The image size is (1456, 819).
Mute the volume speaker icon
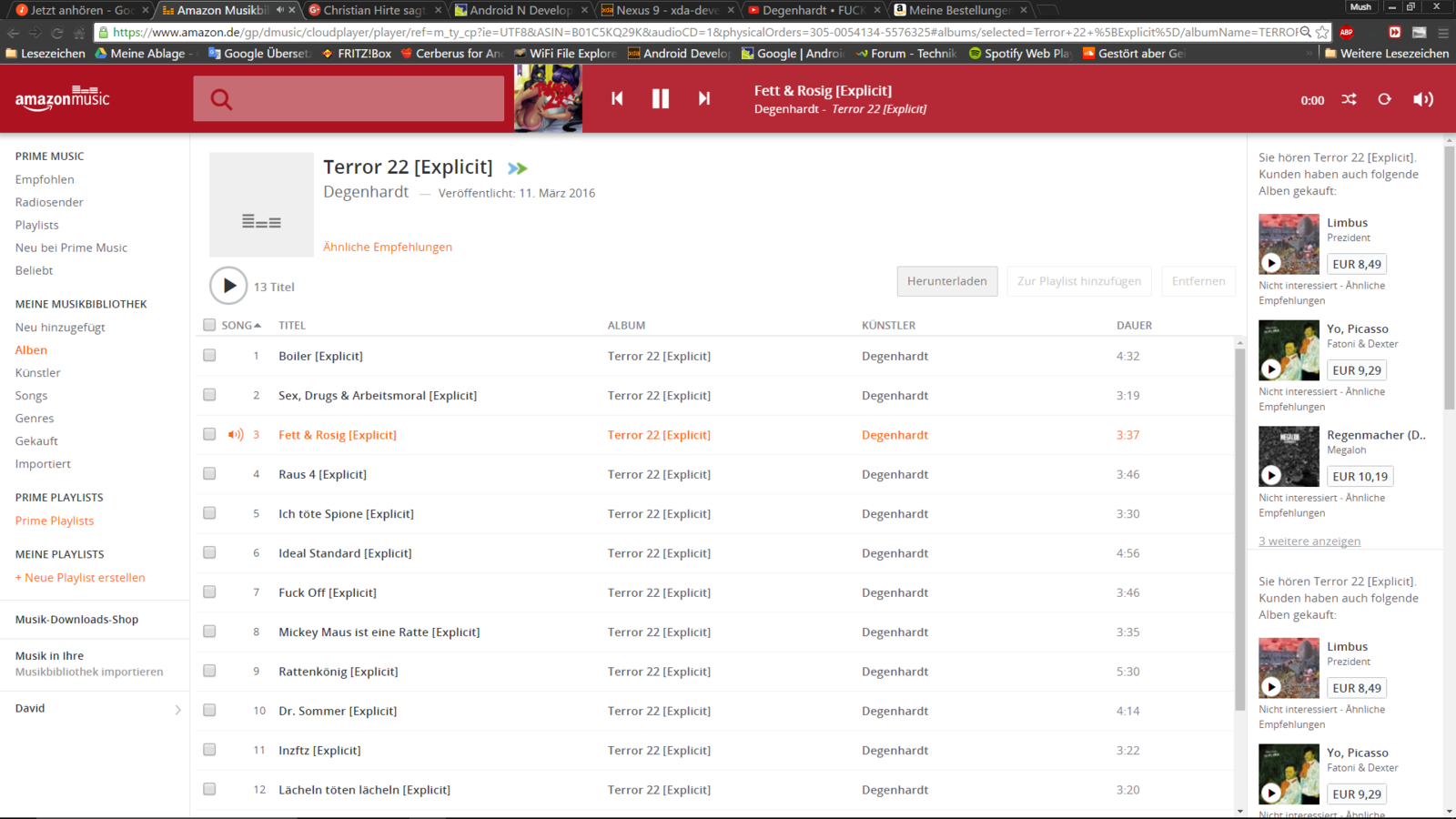[x=1422, y=99]
